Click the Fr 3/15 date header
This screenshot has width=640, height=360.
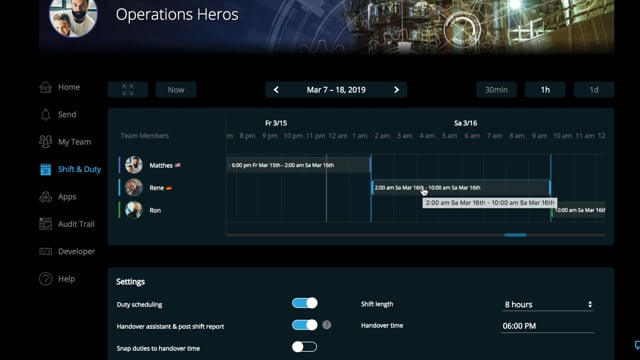[x=276, y=123]
